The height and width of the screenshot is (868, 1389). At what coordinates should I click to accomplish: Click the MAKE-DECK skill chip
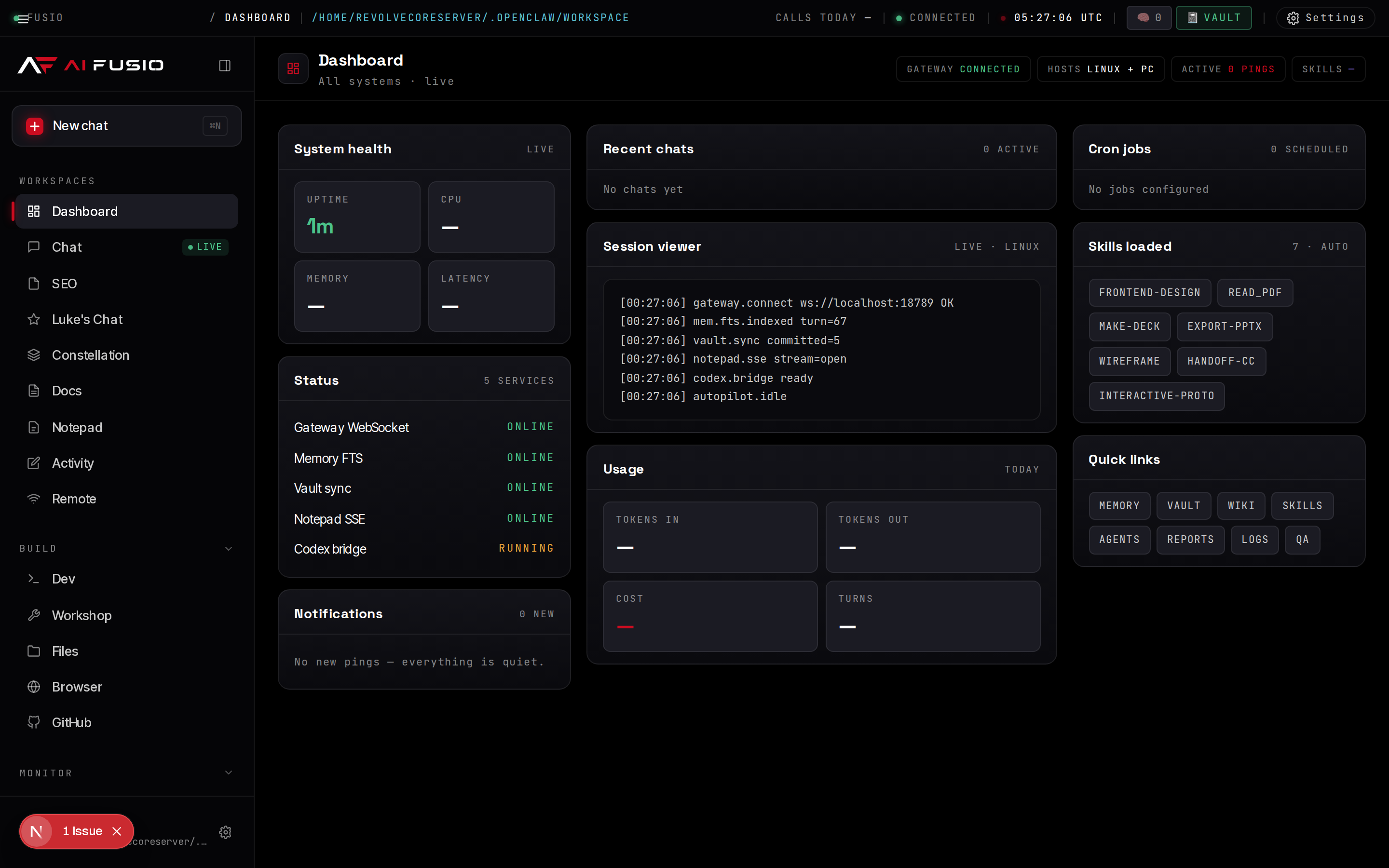tap(1130, 326)
